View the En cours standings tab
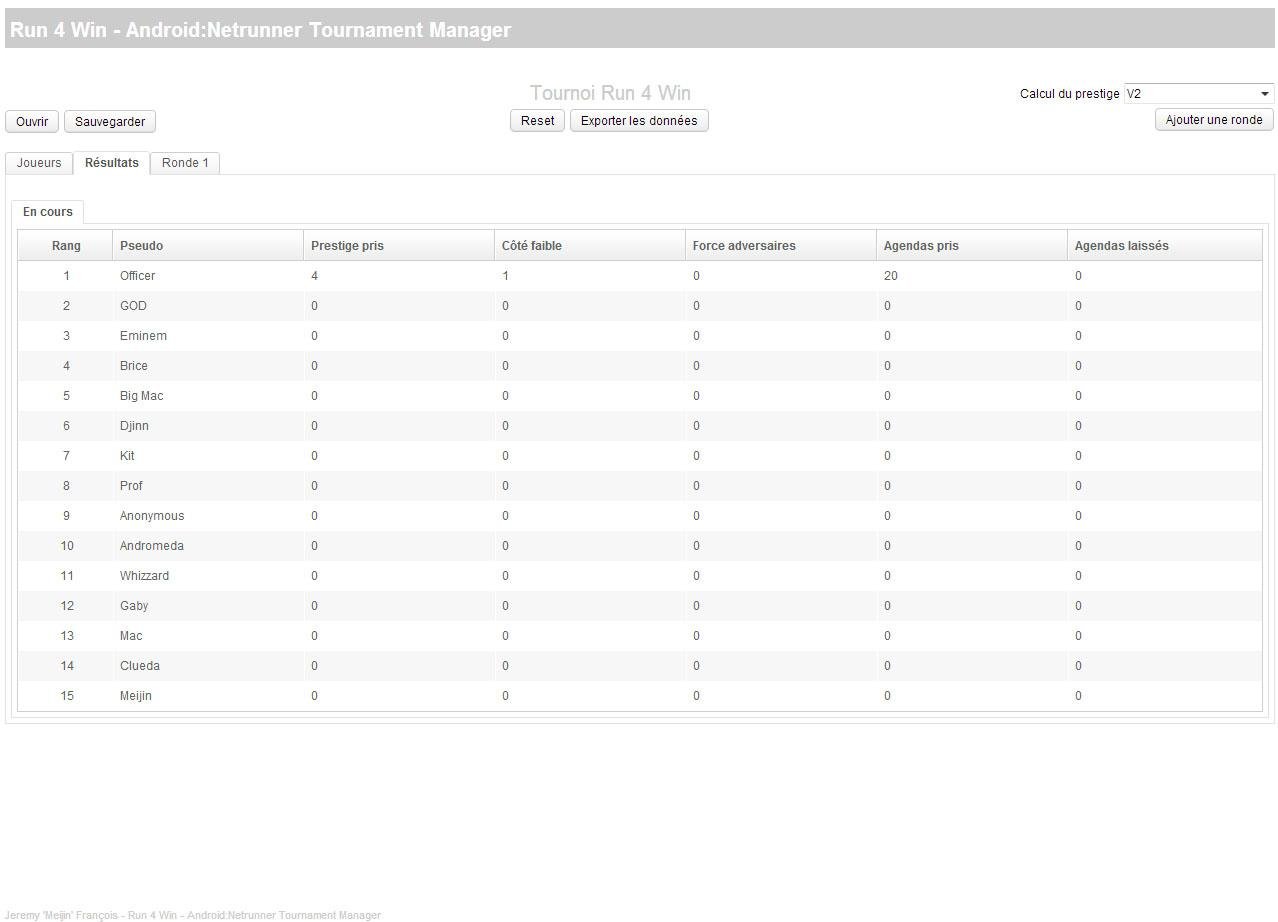The image size is (1278, 922). pyautogui.click(x=47, y=211)
